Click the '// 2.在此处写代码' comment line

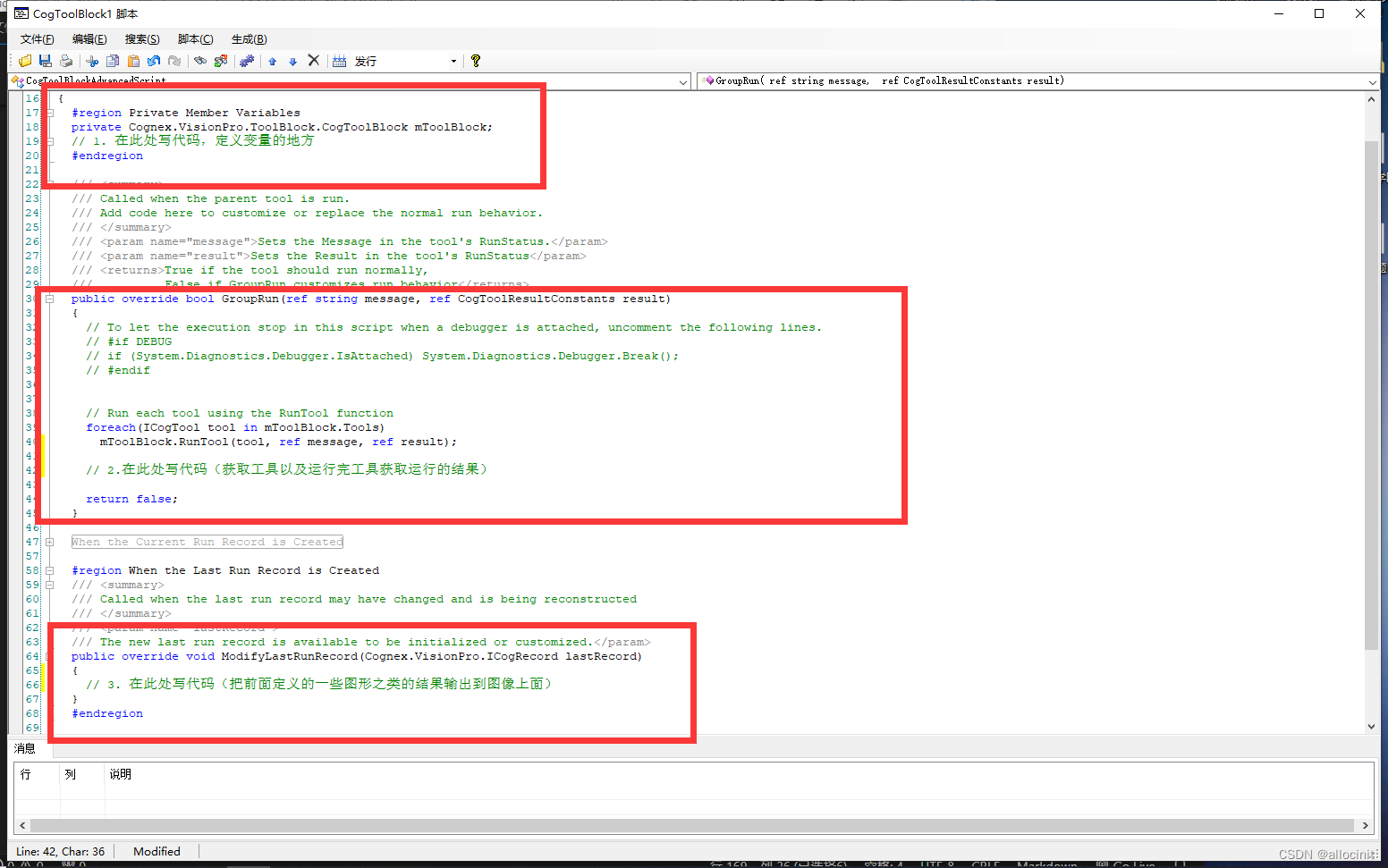point(286,469)
